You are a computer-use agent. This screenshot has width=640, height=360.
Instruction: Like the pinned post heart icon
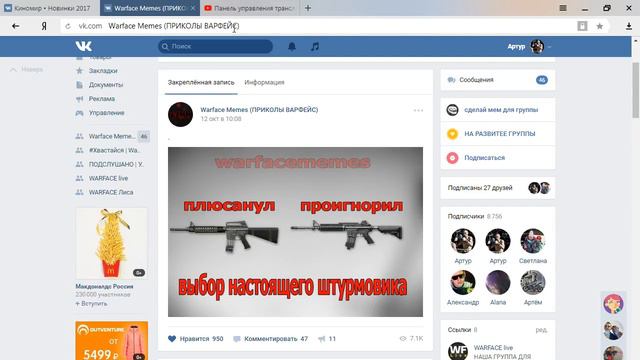(172, 338)
